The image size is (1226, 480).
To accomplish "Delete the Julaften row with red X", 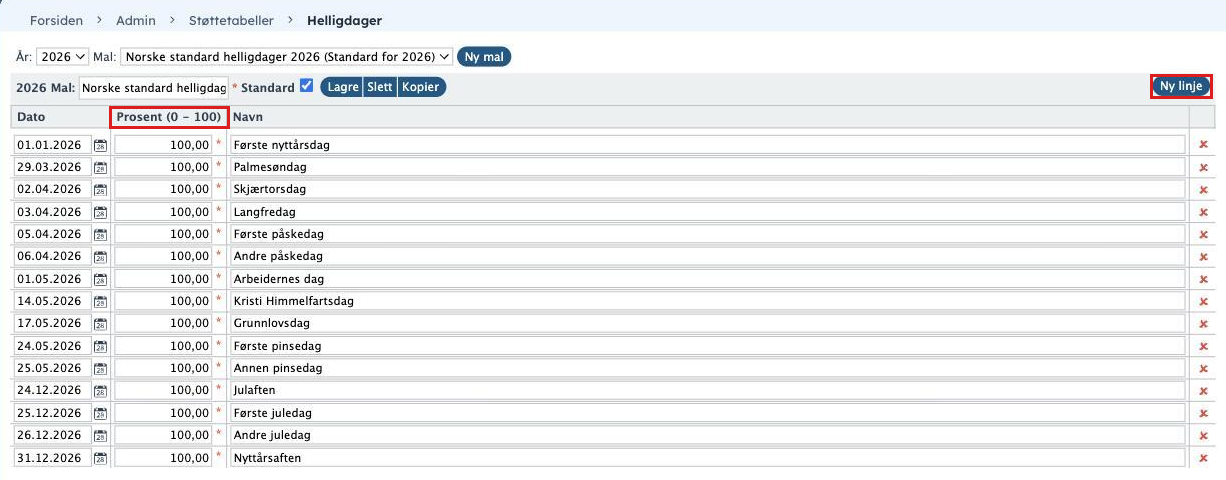I will coord(1203,391).
